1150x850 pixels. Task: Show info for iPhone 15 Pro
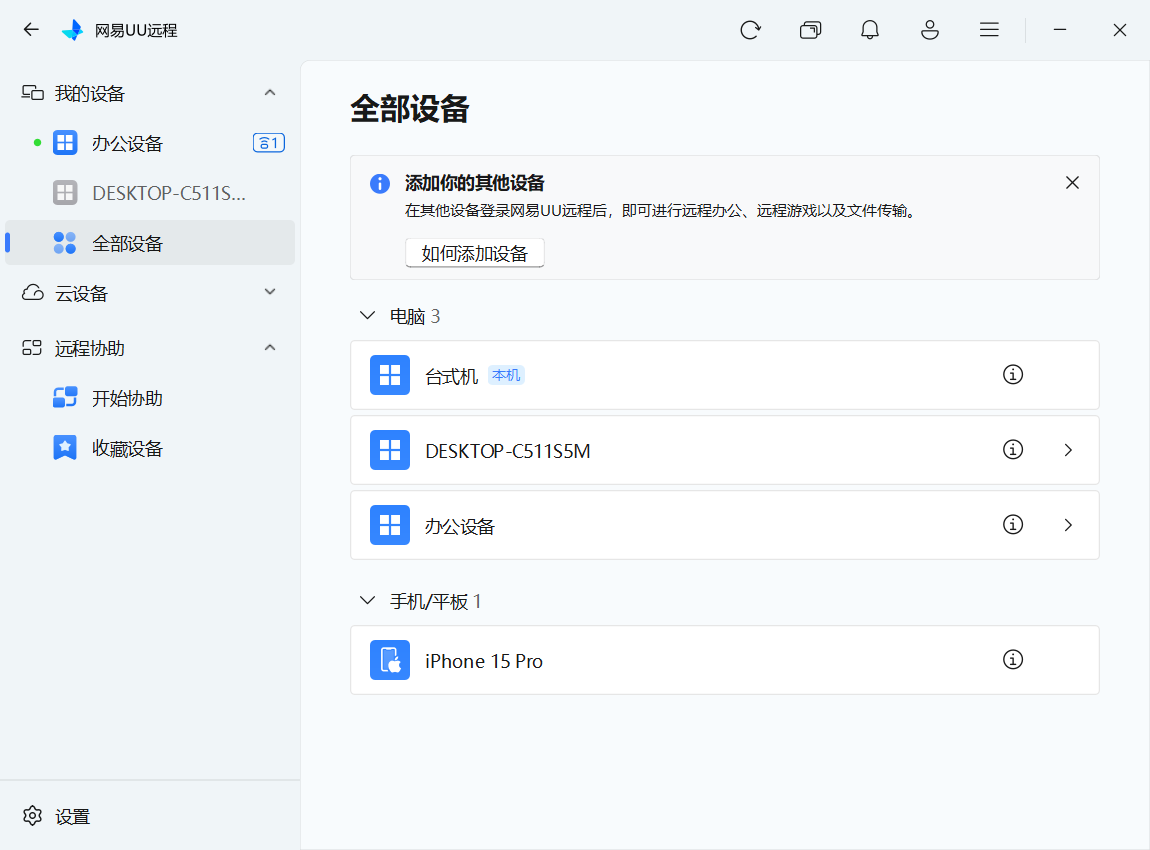tap(1013, 659)
